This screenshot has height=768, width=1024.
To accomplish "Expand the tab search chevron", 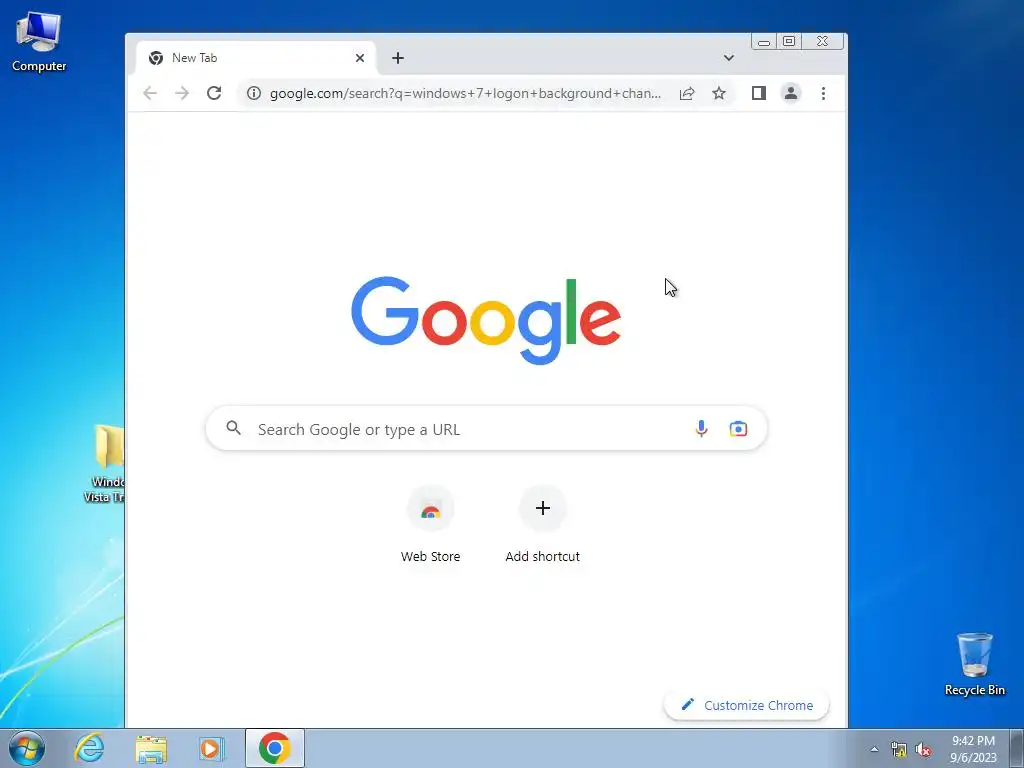I will coord(729,58).
